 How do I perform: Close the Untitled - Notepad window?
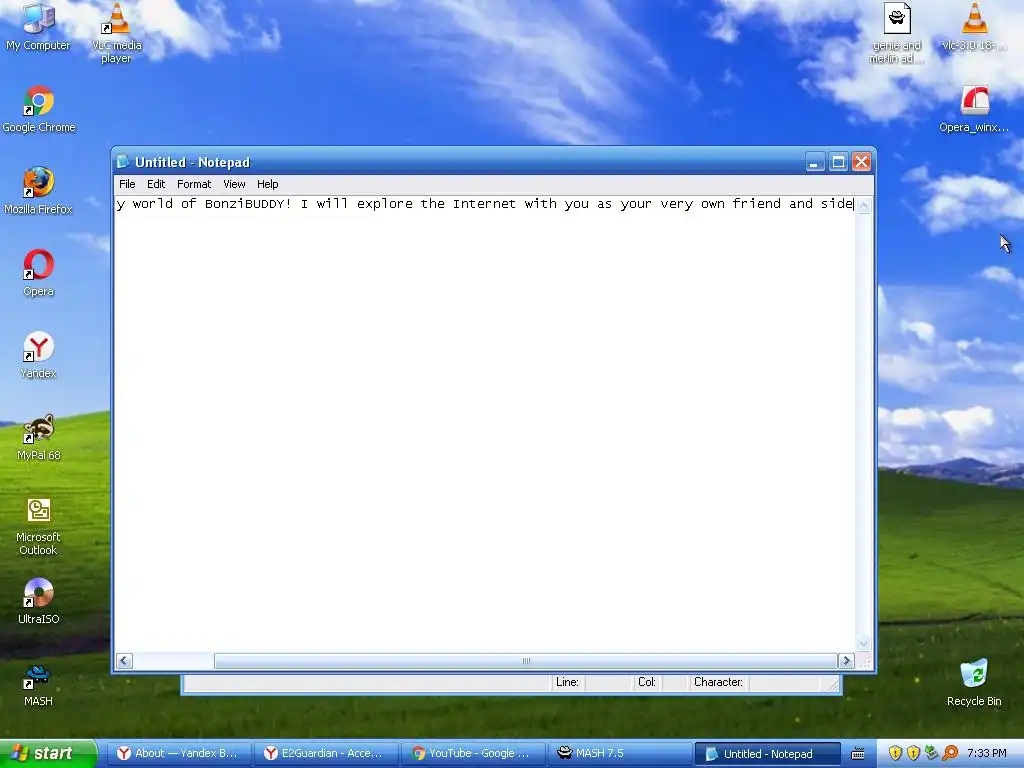[x=861, y=162]
